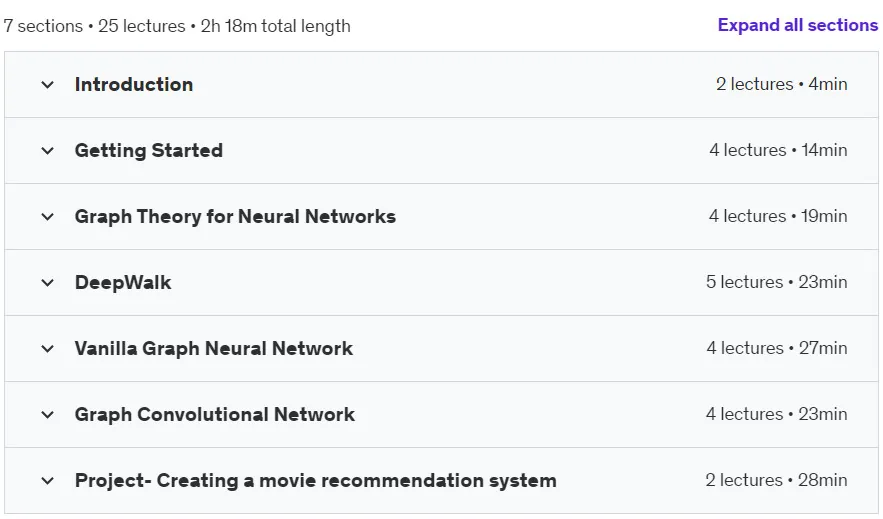Click the Expand all sections link
The width and height of the screenshot is (883, 519).
click(x=797, y=25)
